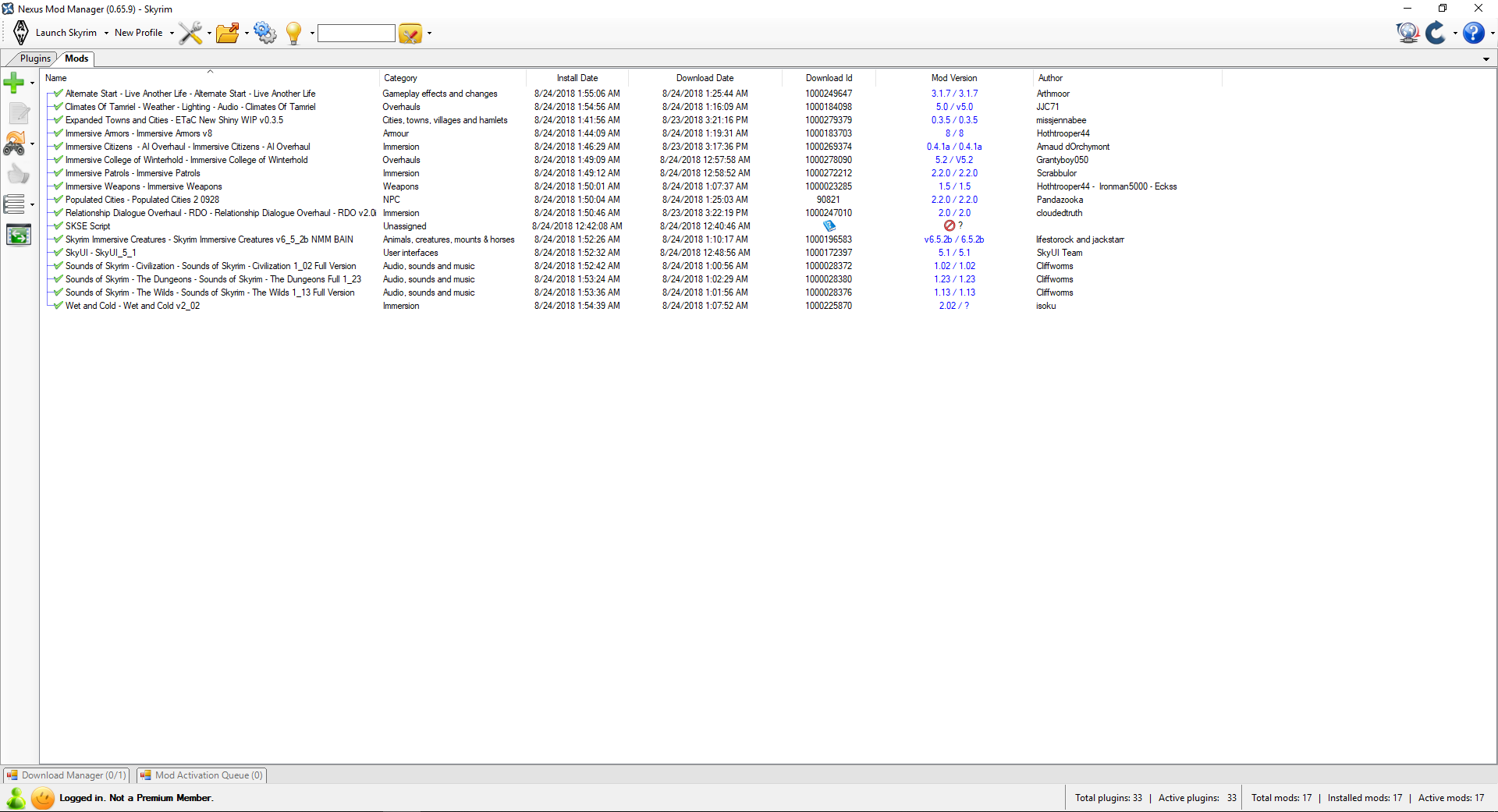Click version text v6.5.2b / 6.5.2b

[954, 239]
